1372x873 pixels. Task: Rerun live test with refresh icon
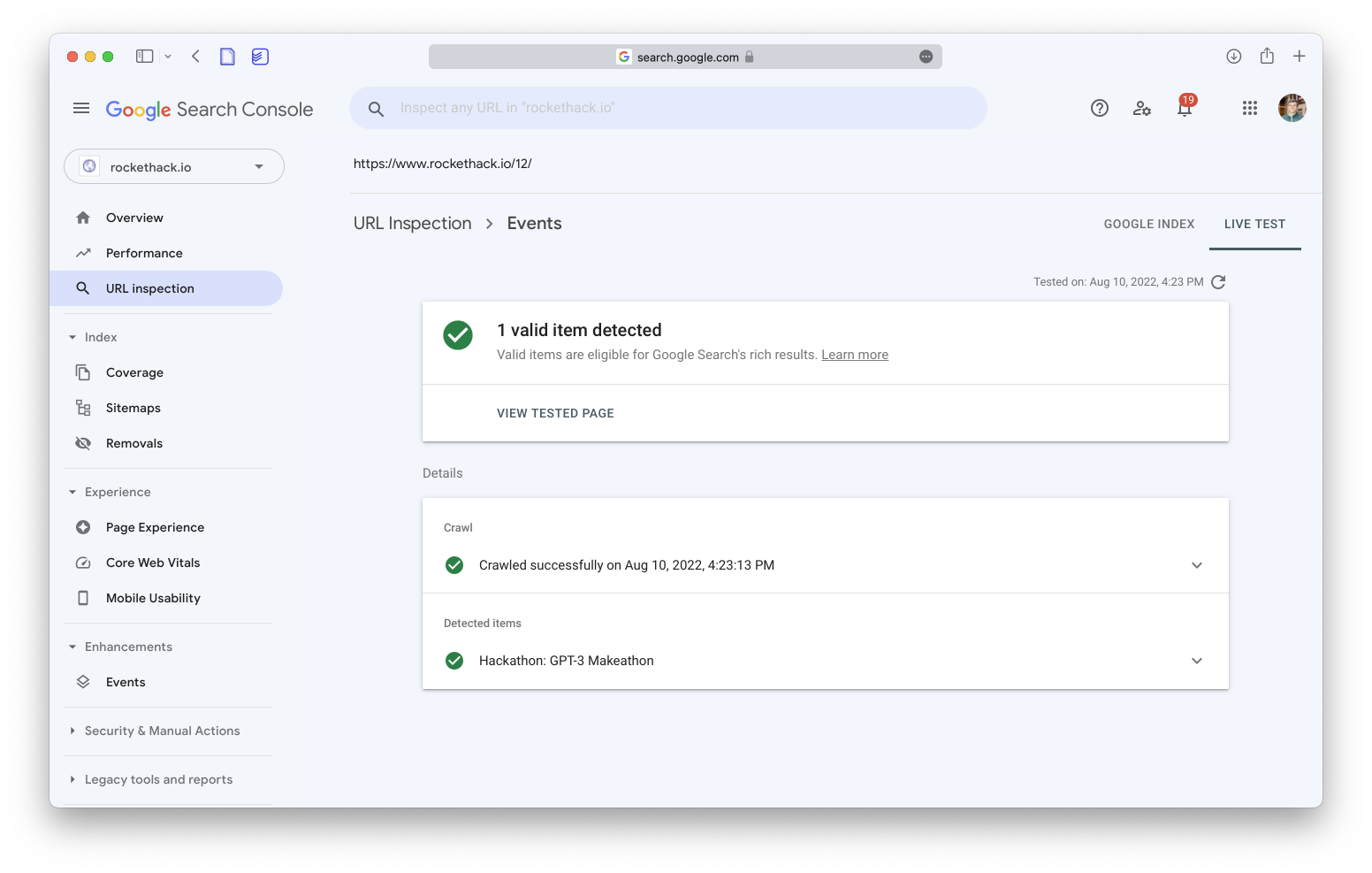(1218, 282)
